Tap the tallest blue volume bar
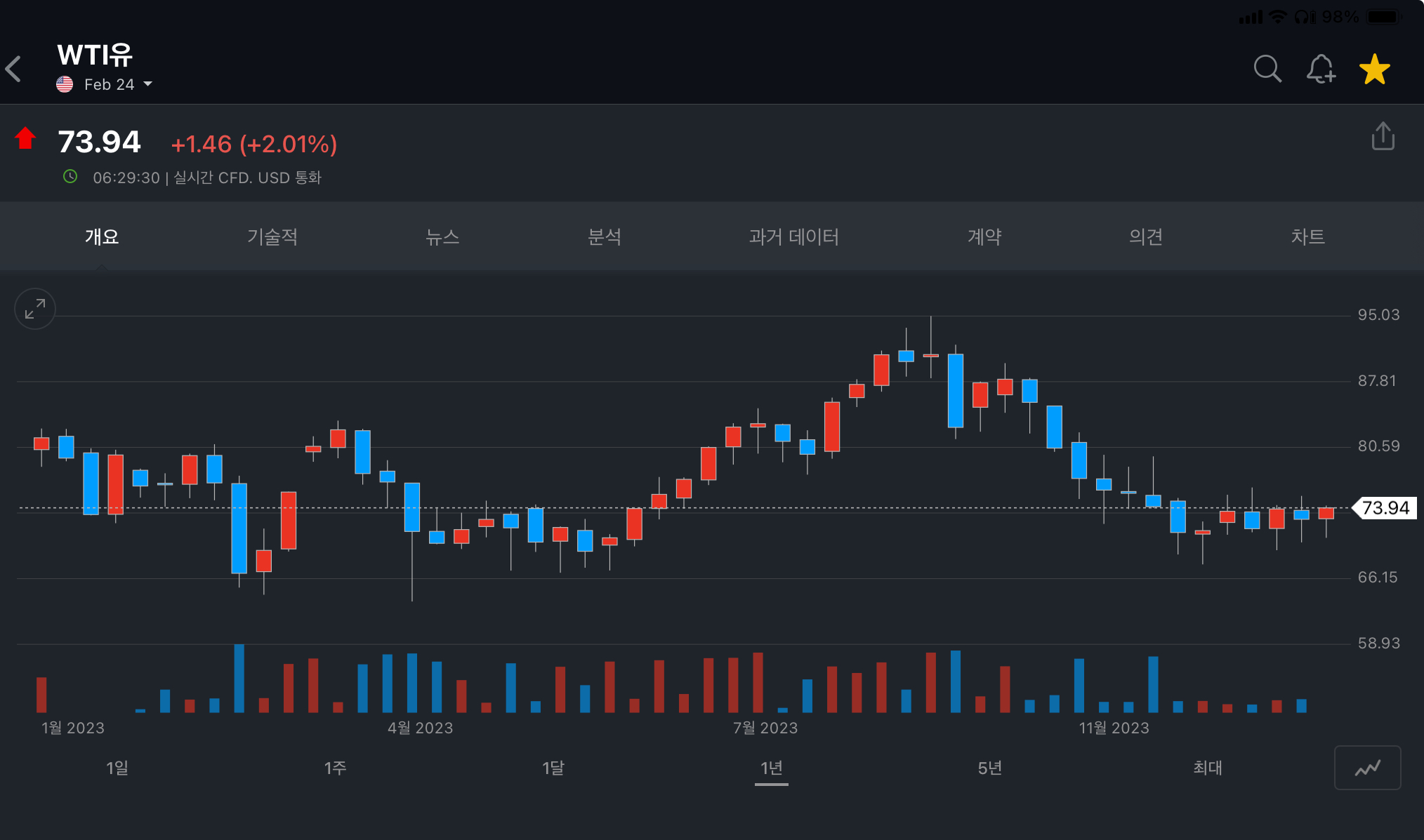The image size is (1424, 840). pos(239,678)
